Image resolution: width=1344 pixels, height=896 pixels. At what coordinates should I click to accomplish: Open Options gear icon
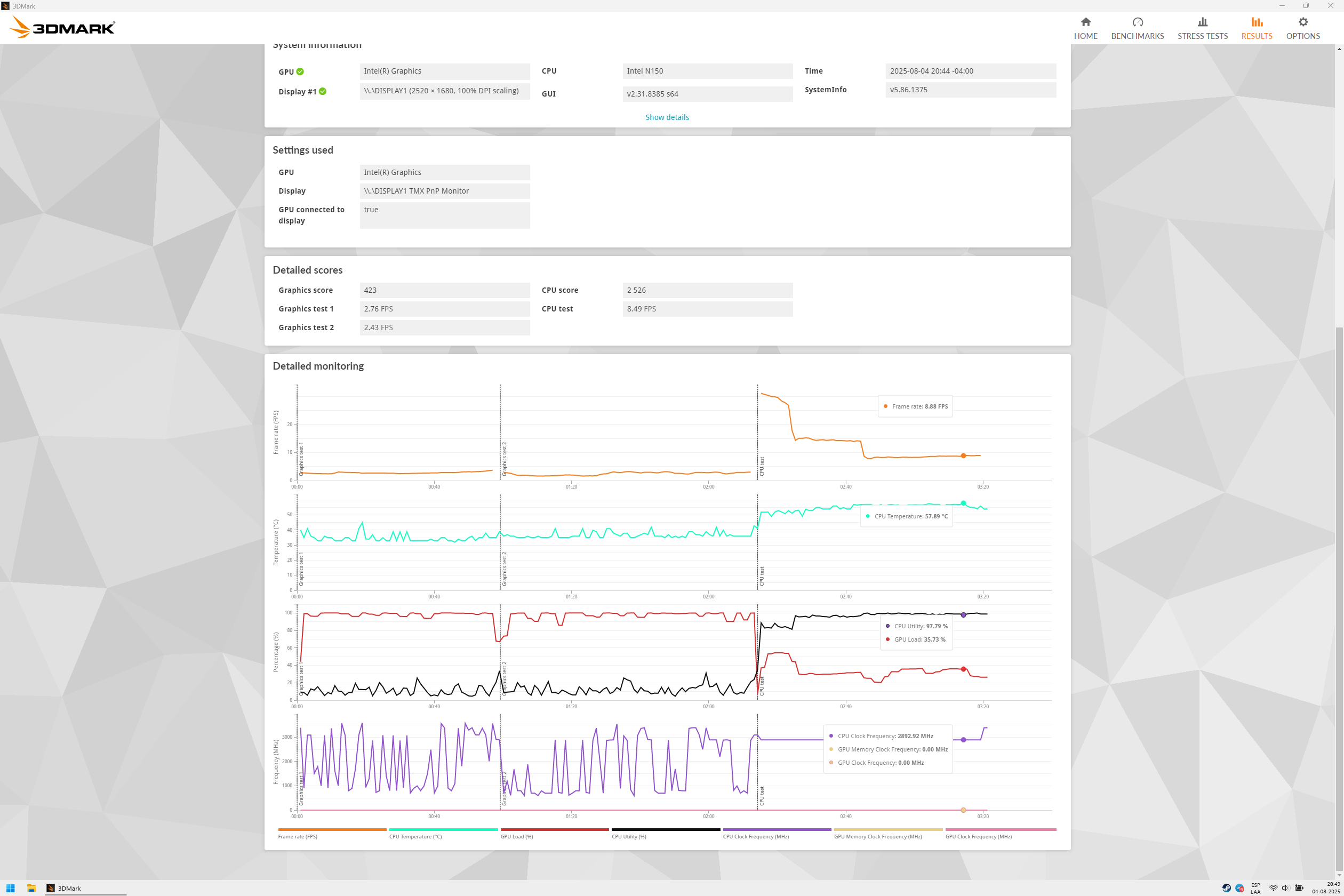1302,22
